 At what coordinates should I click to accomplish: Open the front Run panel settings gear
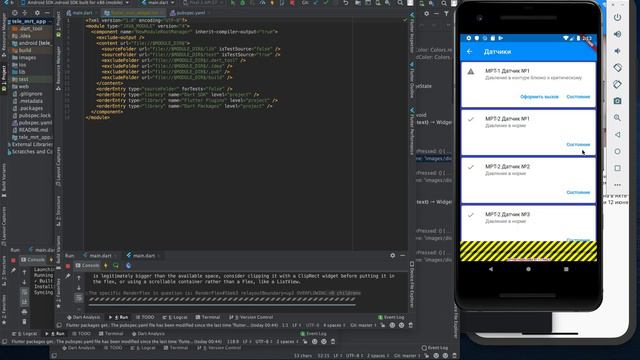(392, 256)
